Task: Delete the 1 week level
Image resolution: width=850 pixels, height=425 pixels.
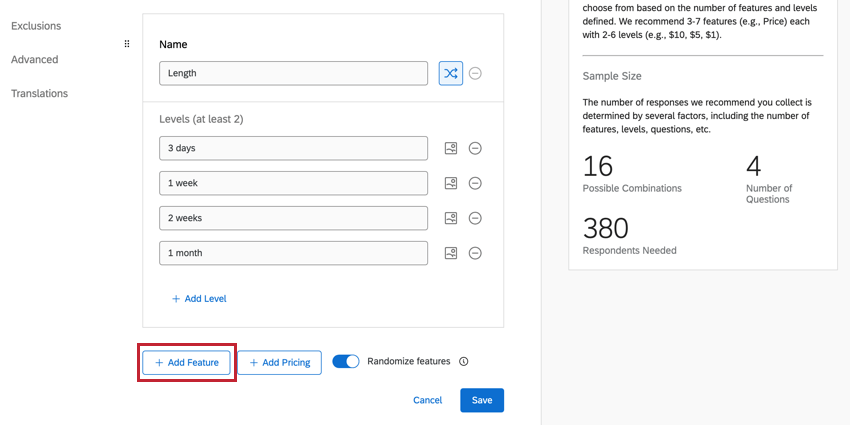Action: coord(476,183)
